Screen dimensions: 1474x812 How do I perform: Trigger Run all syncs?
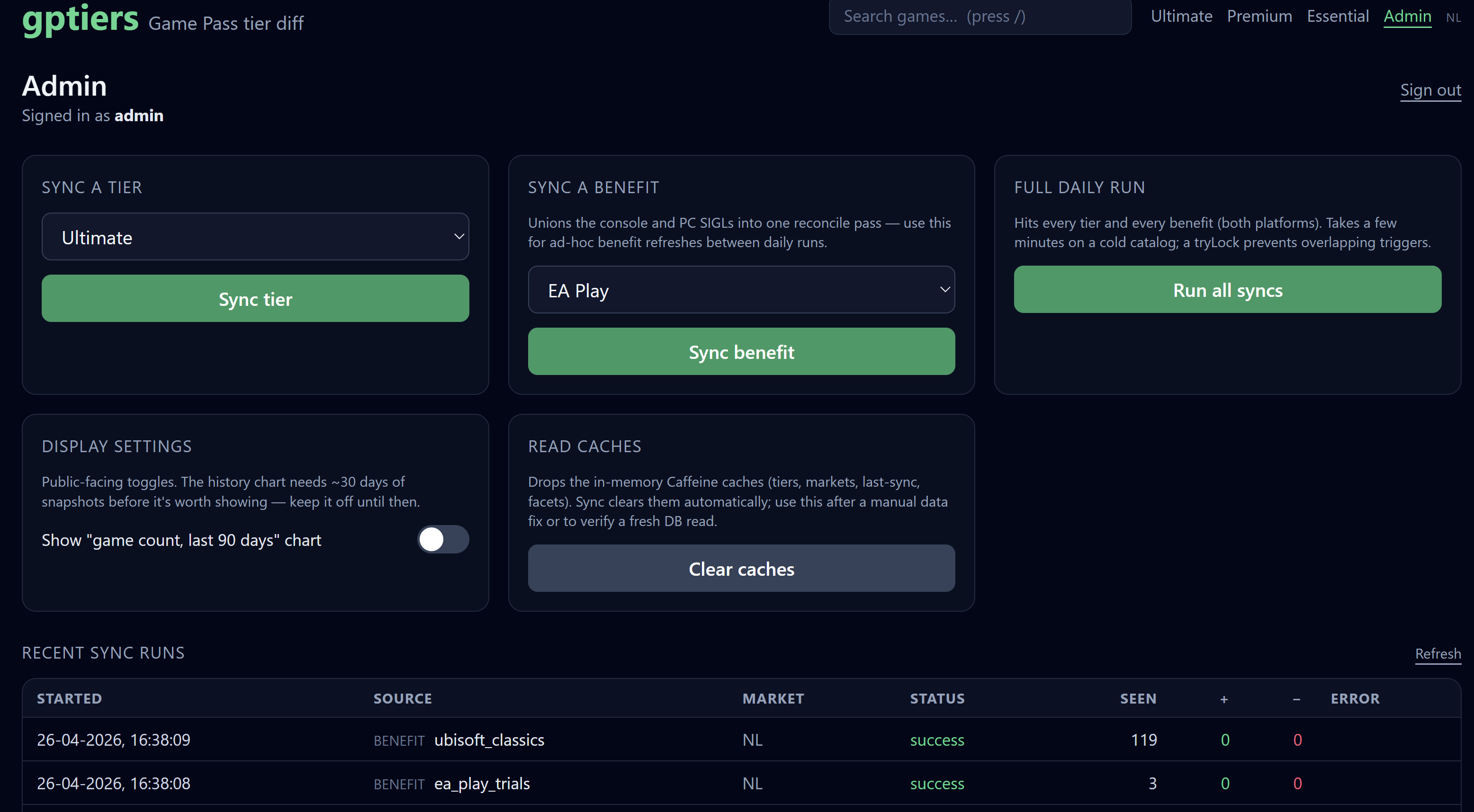coord(1227,290)
